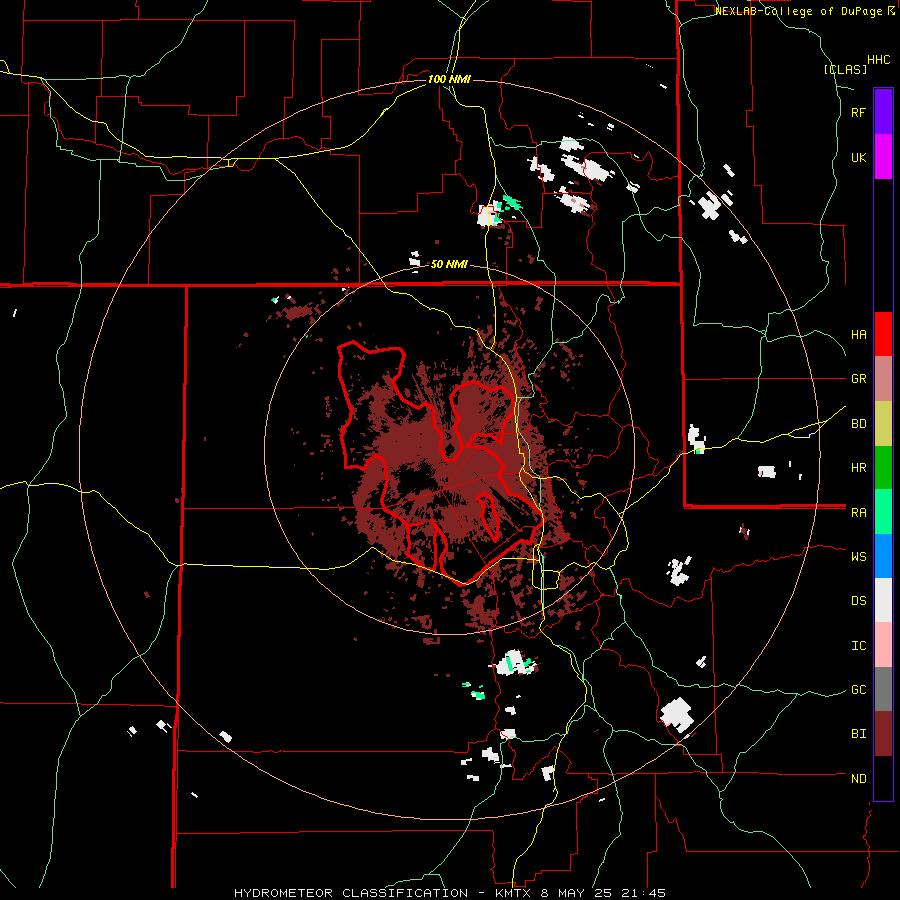The width and height of the screenshot is (900, 900).
Task: Click the HR legend label
Action: tap(858, 468)
